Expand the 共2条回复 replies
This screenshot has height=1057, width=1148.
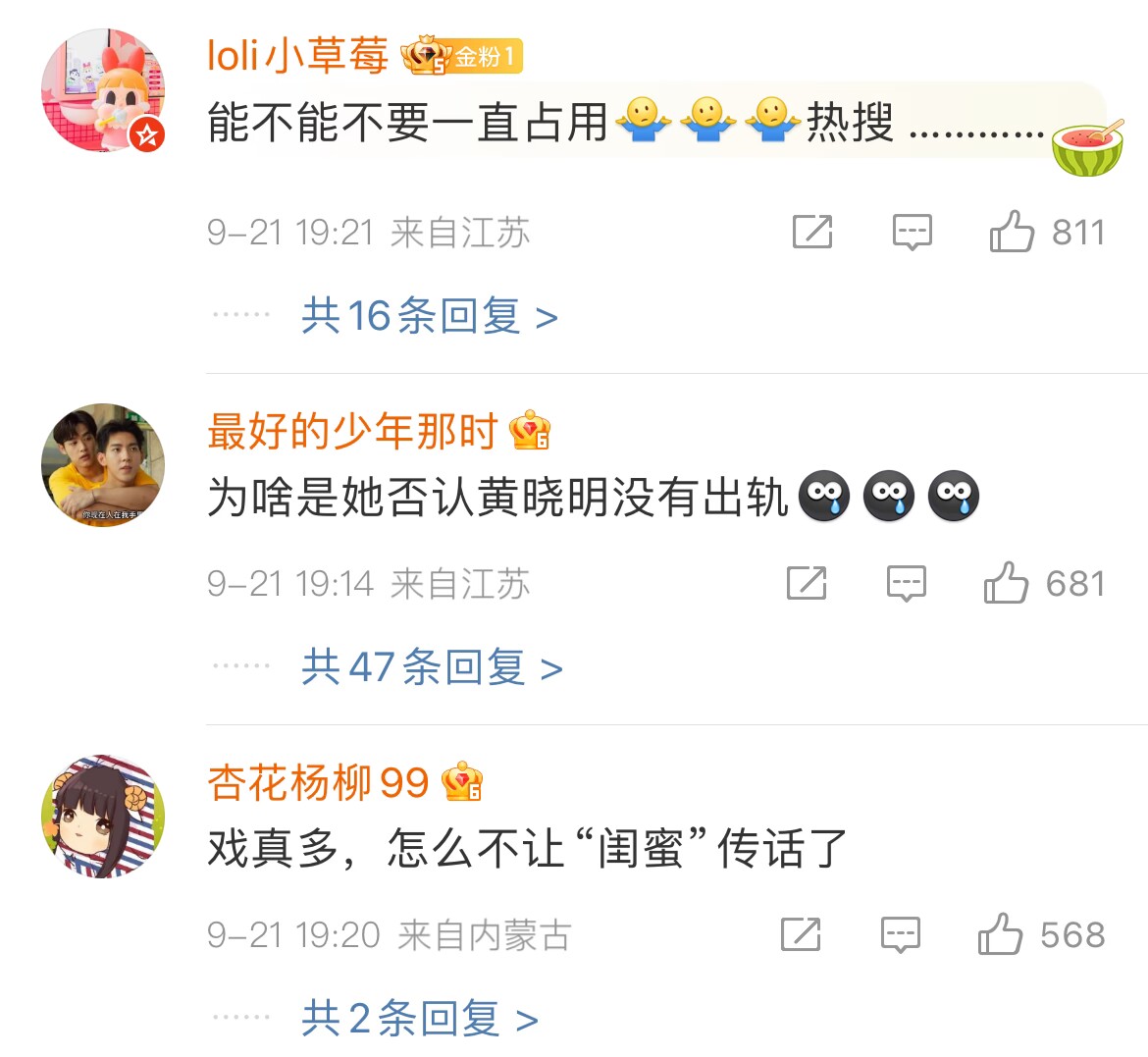(420, 1018)
